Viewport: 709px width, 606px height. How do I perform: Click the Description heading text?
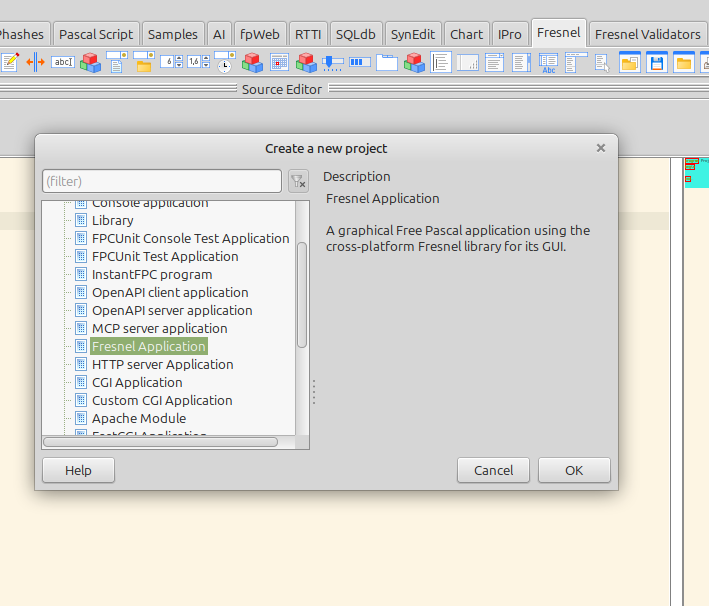click(356, 176)
